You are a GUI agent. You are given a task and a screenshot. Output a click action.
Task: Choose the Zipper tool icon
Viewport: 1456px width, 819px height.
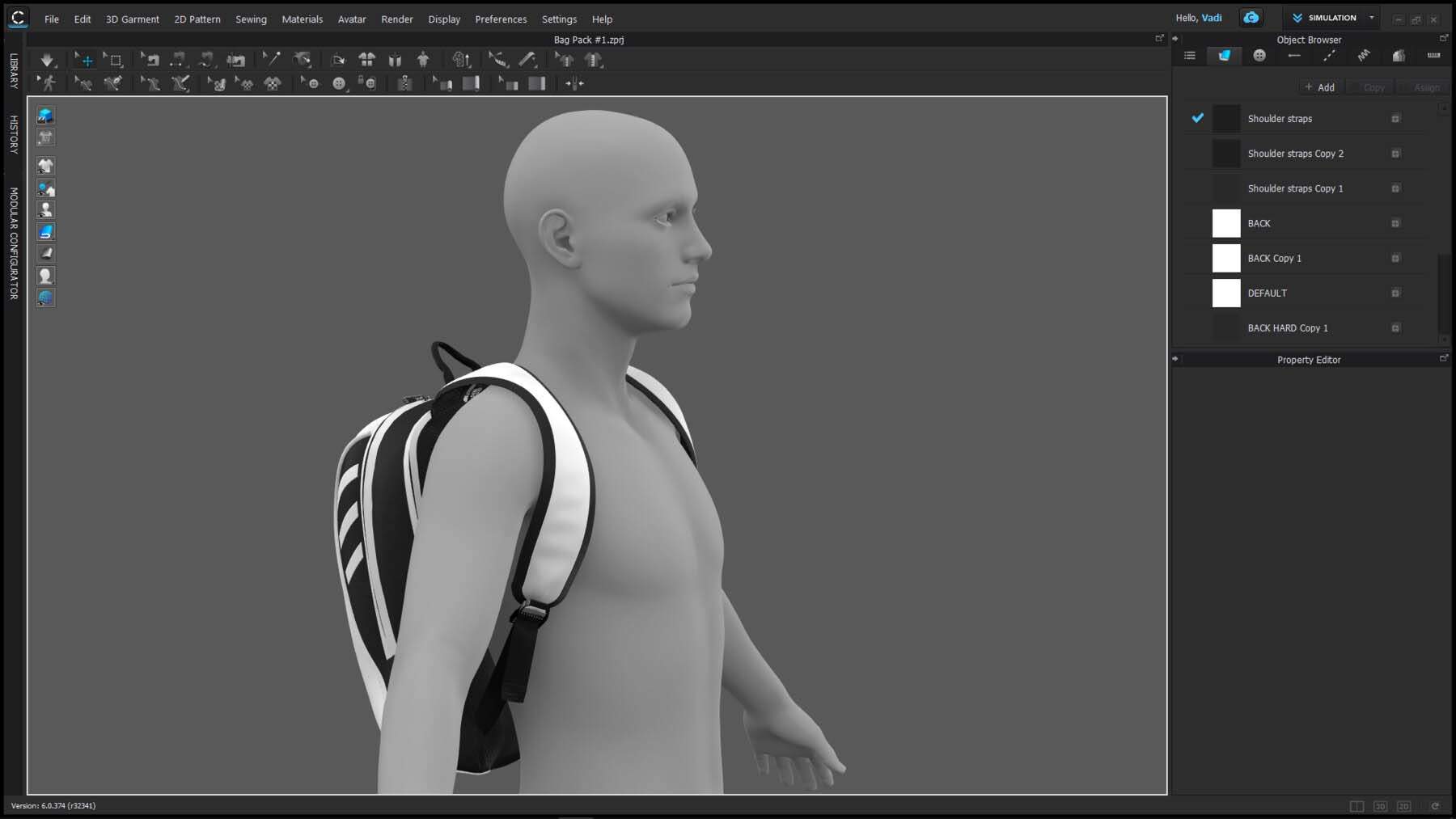pyautogui.click(x=404, y=83)
